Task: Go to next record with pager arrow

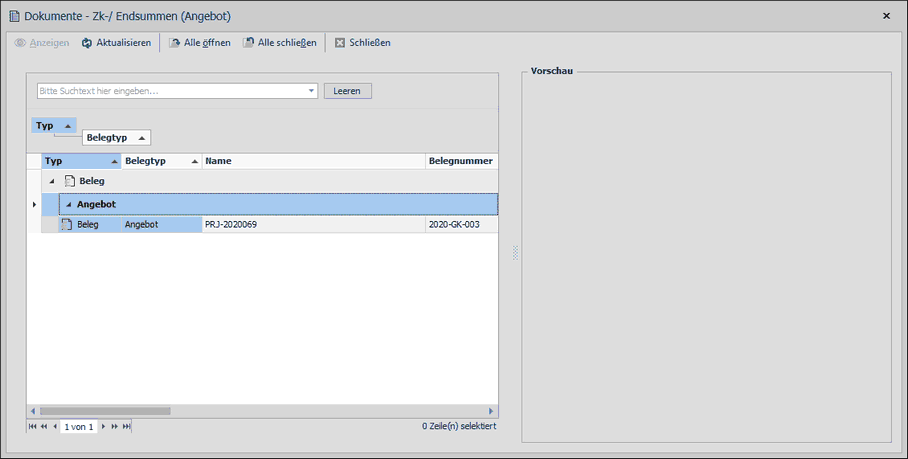Action: click(104, 427)
